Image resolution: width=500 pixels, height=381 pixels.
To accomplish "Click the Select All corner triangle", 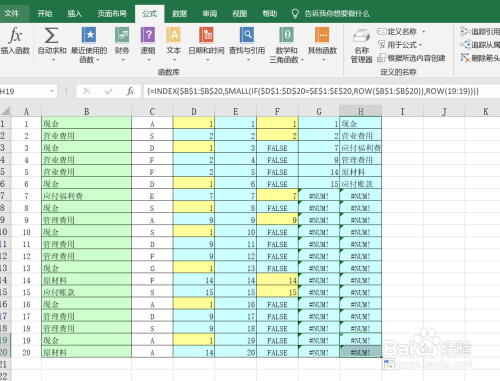I will tap(6, 111).
